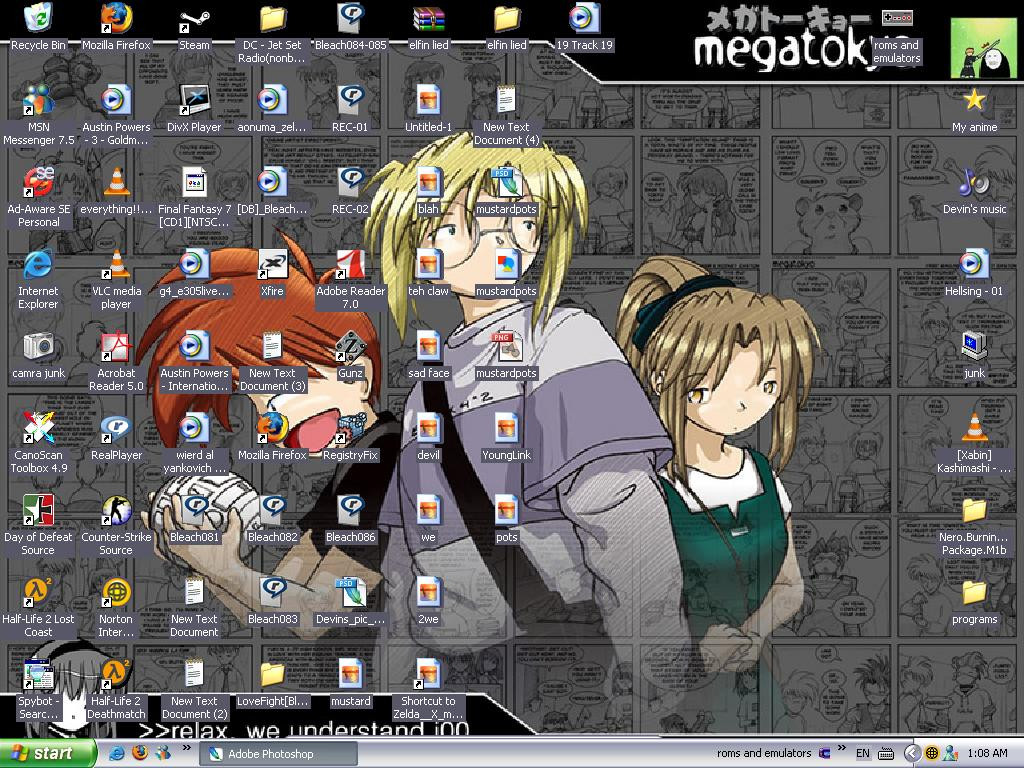Click the RealPlayer desktop shortcut
The height and width of the screenshot is (768, 1024).
[116, 428]
